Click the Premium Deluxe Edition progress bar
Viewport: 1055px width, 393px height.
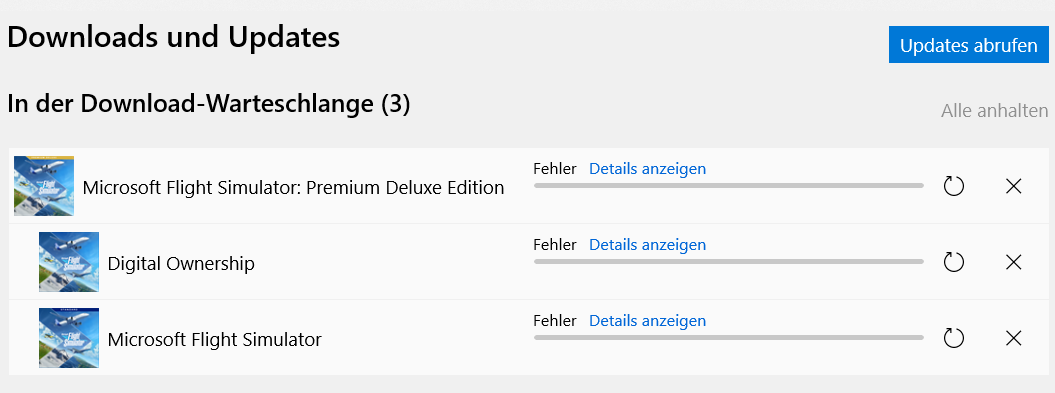click(x=729, y=185)
